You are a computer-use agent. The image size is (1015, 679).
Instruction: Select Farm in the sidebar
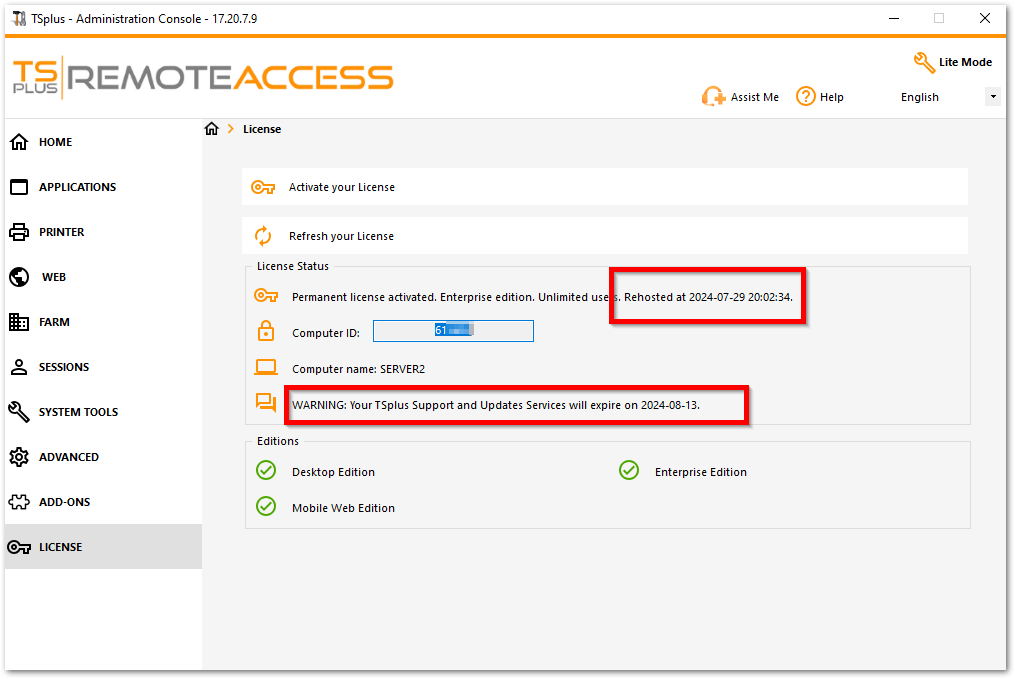point(54,322)
